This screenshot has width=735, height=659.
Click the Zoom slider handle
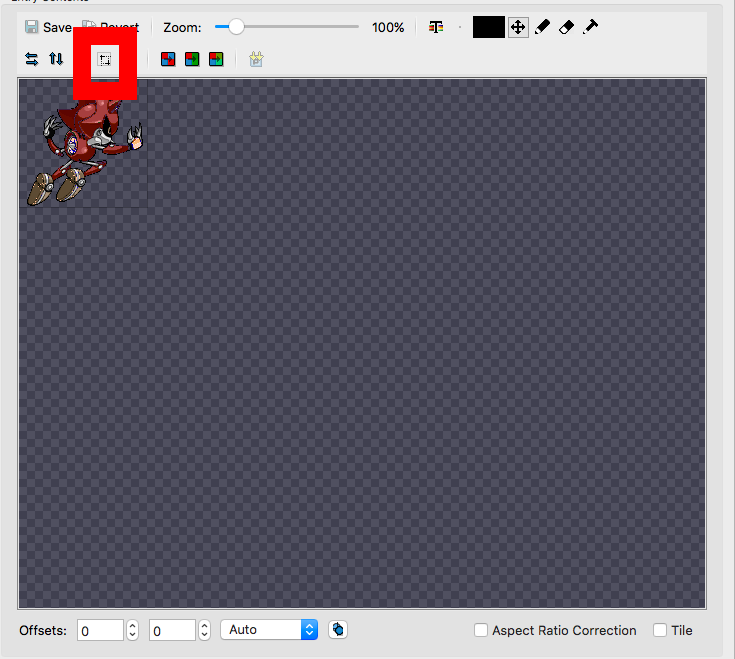pyautogui.click(x=236, y=27)
